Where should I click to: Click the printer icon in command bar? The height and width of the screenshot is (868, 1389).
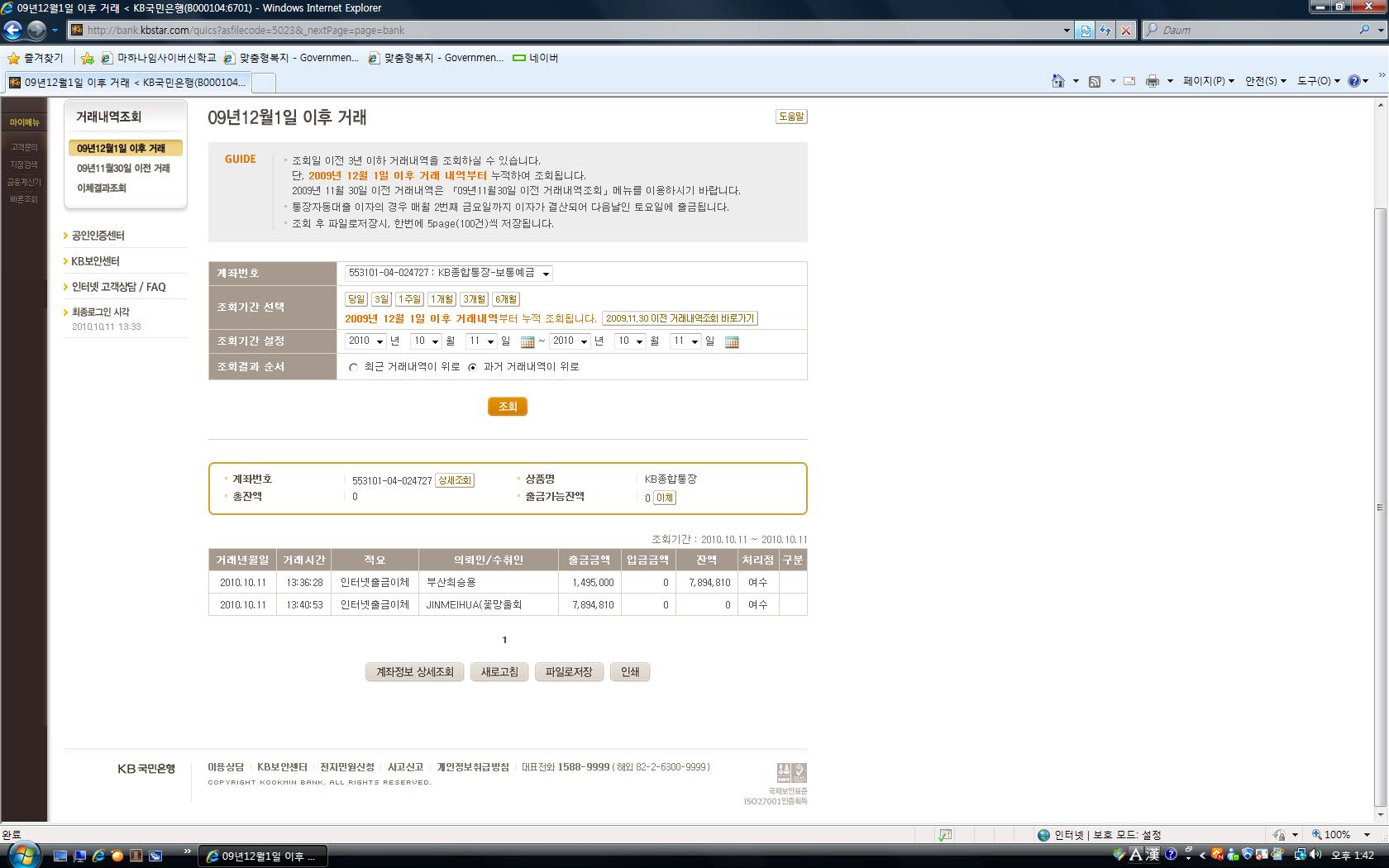tap(1152, 81)
